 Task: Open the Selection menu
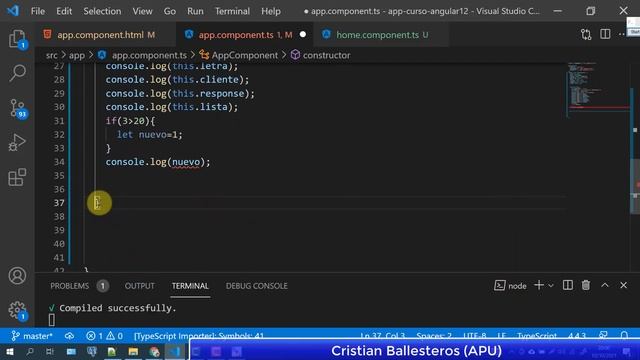pos(102,11)
